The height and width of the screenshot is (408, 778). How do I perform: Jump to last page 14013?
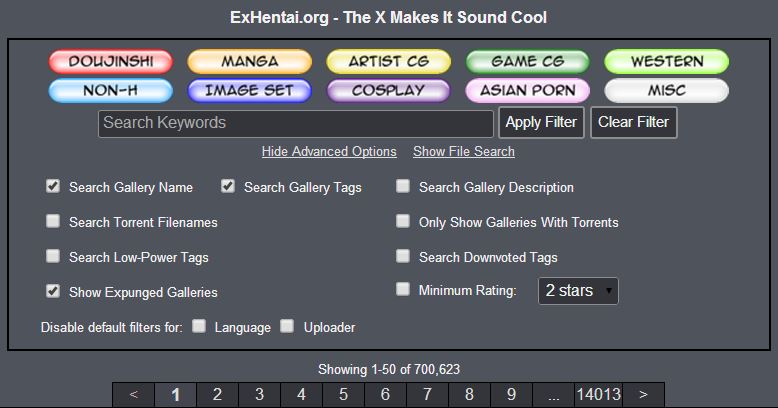point(598,395)
